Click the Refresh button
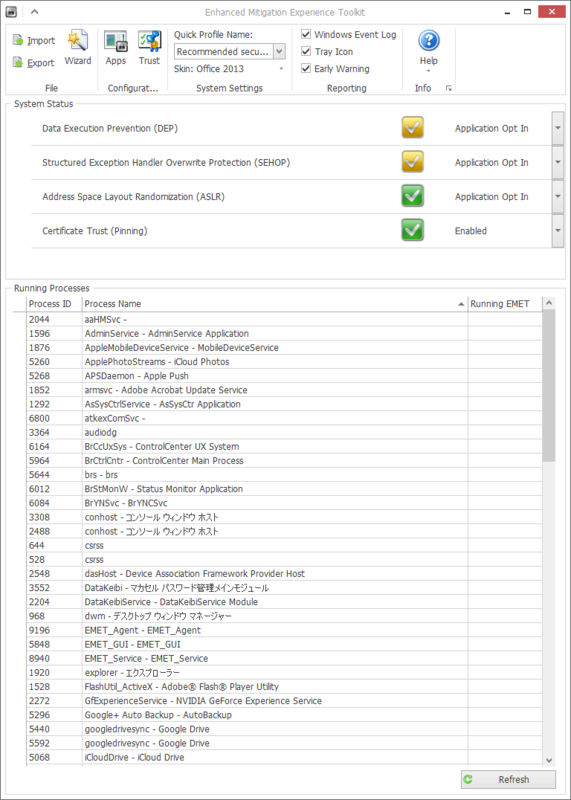The image size is (571, 800). (508, 780)
